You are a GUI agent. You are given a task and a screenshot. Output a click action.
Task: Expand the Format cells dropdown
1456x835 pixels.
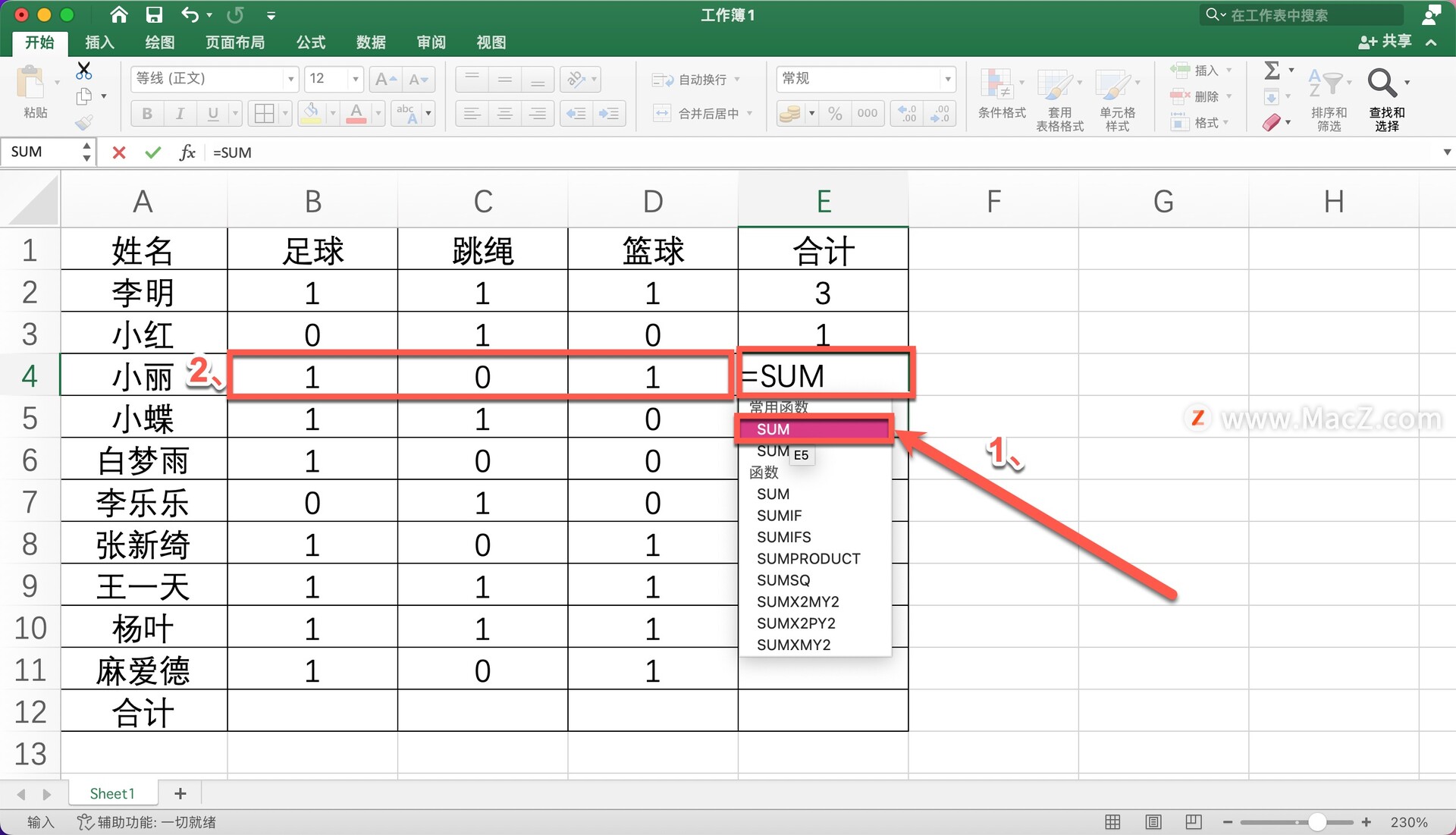[1226, 122]
